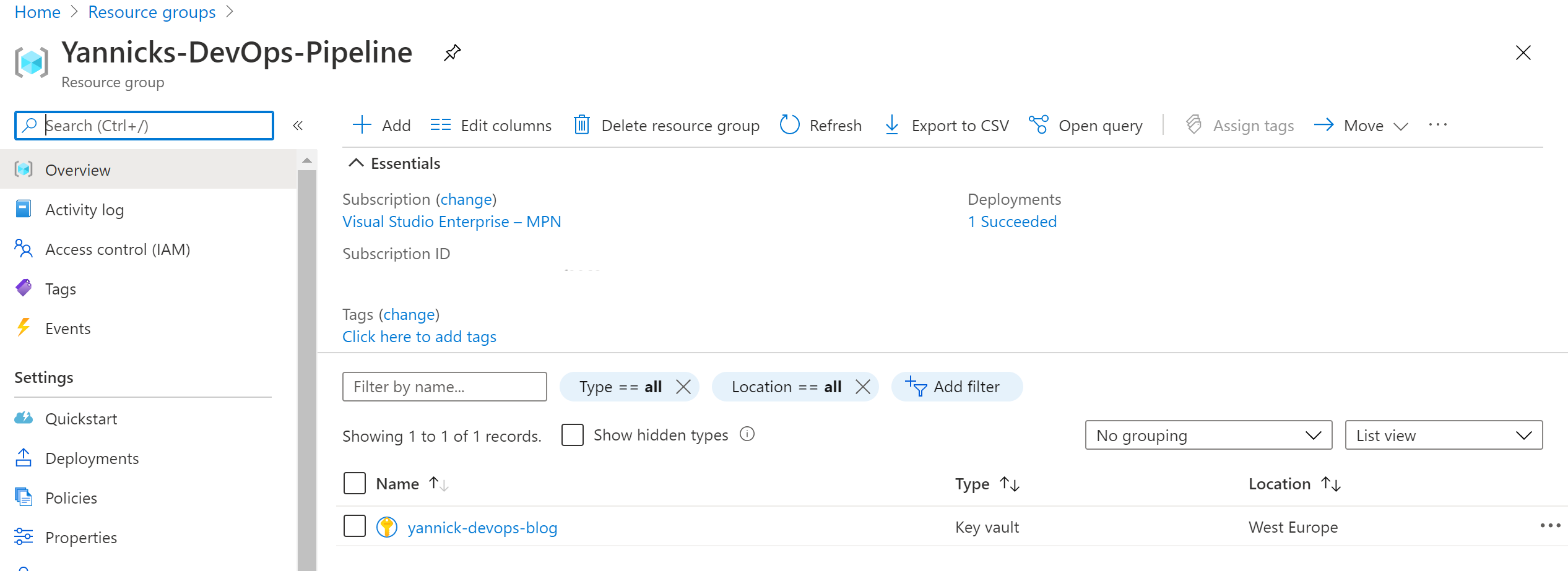1568x571 pixels.
Task: Open Access control (IAM) menu item
Action: [117, 249]
